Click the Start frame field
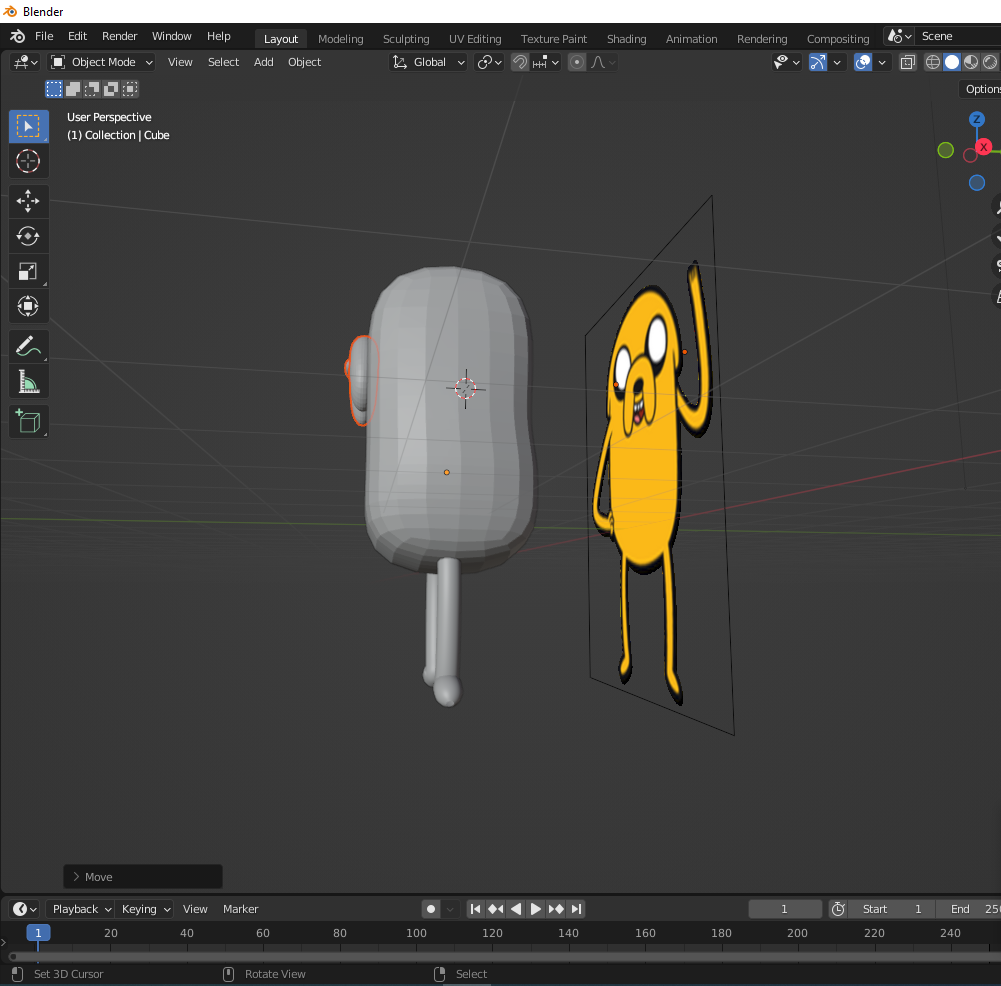1001x986 pixels. pos(892,909)
